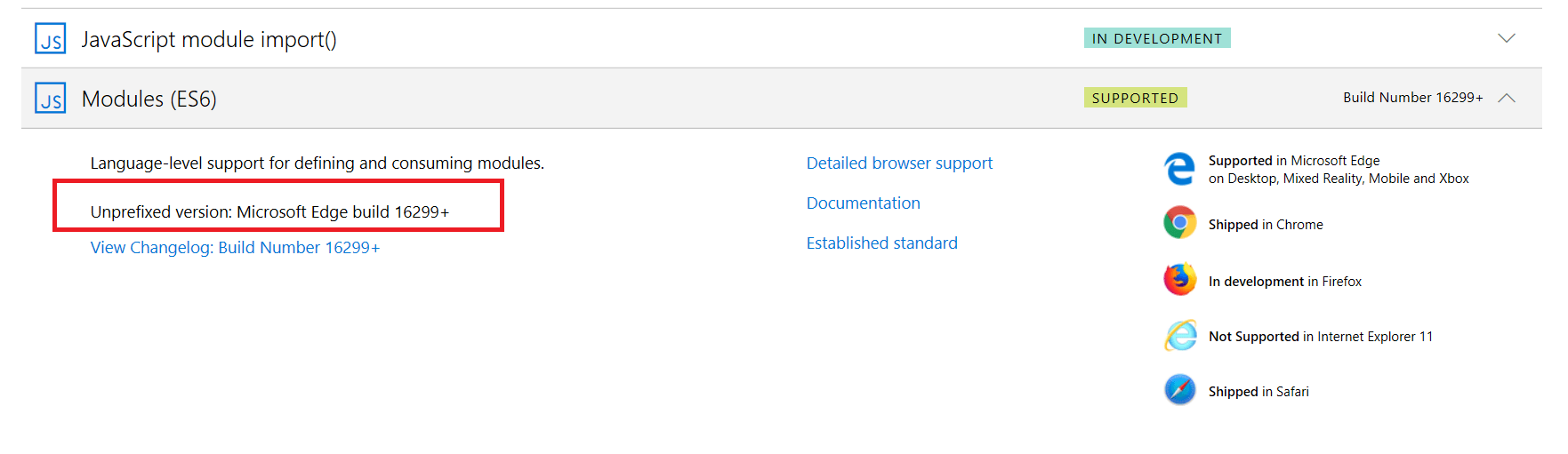The height and width of the screenshot is (454, 1568).
Task: Click the Unprefixed version Edge build text
Action: click(x=269, y=212)
